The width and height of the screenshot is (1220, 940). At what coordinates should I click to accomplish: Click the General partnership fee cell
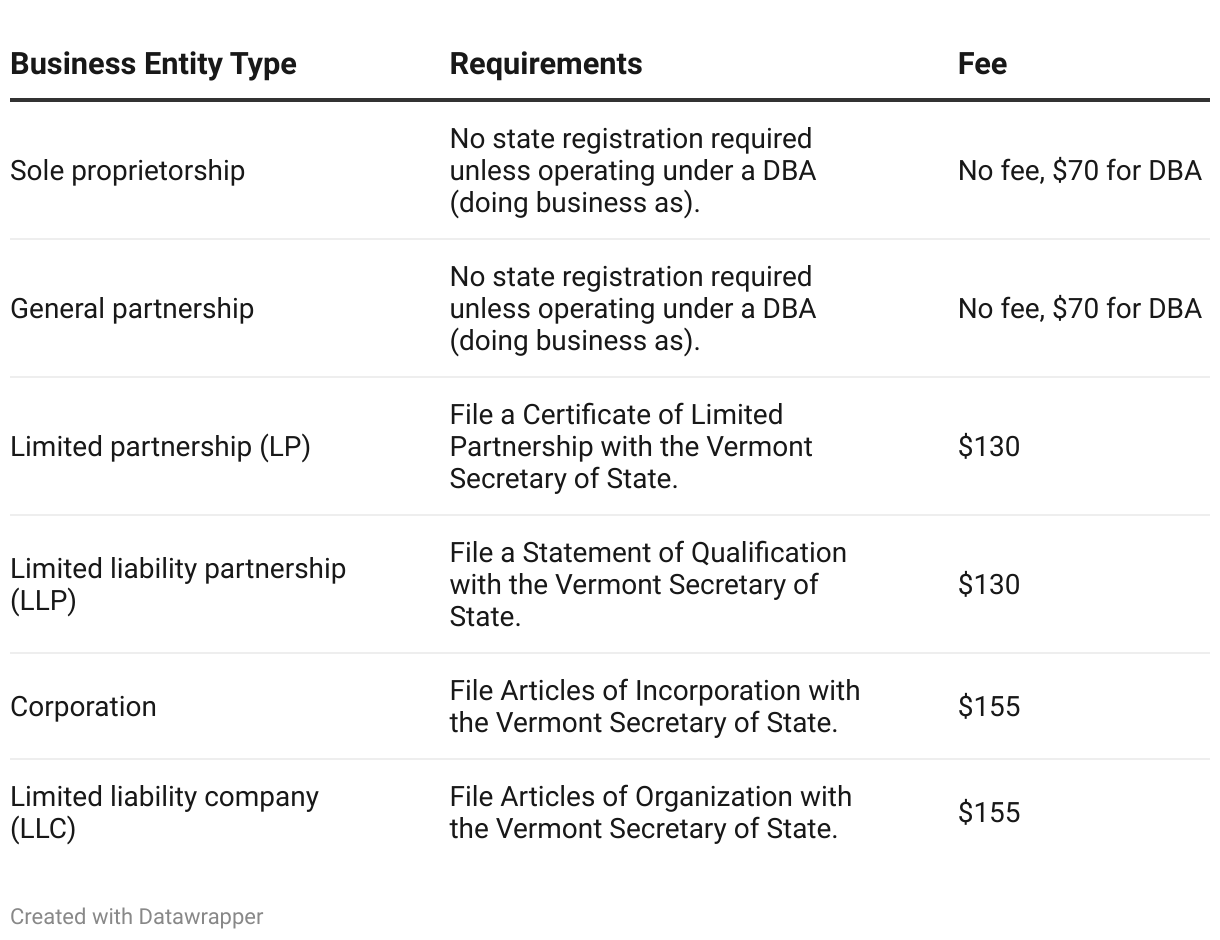(1079, 308)
